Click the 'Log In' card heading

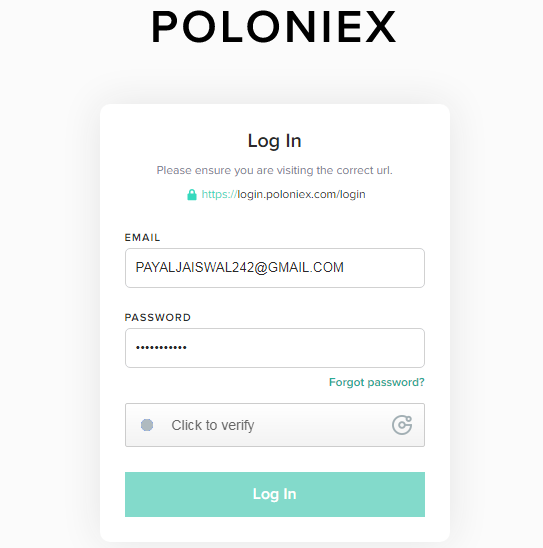[274, 141]
